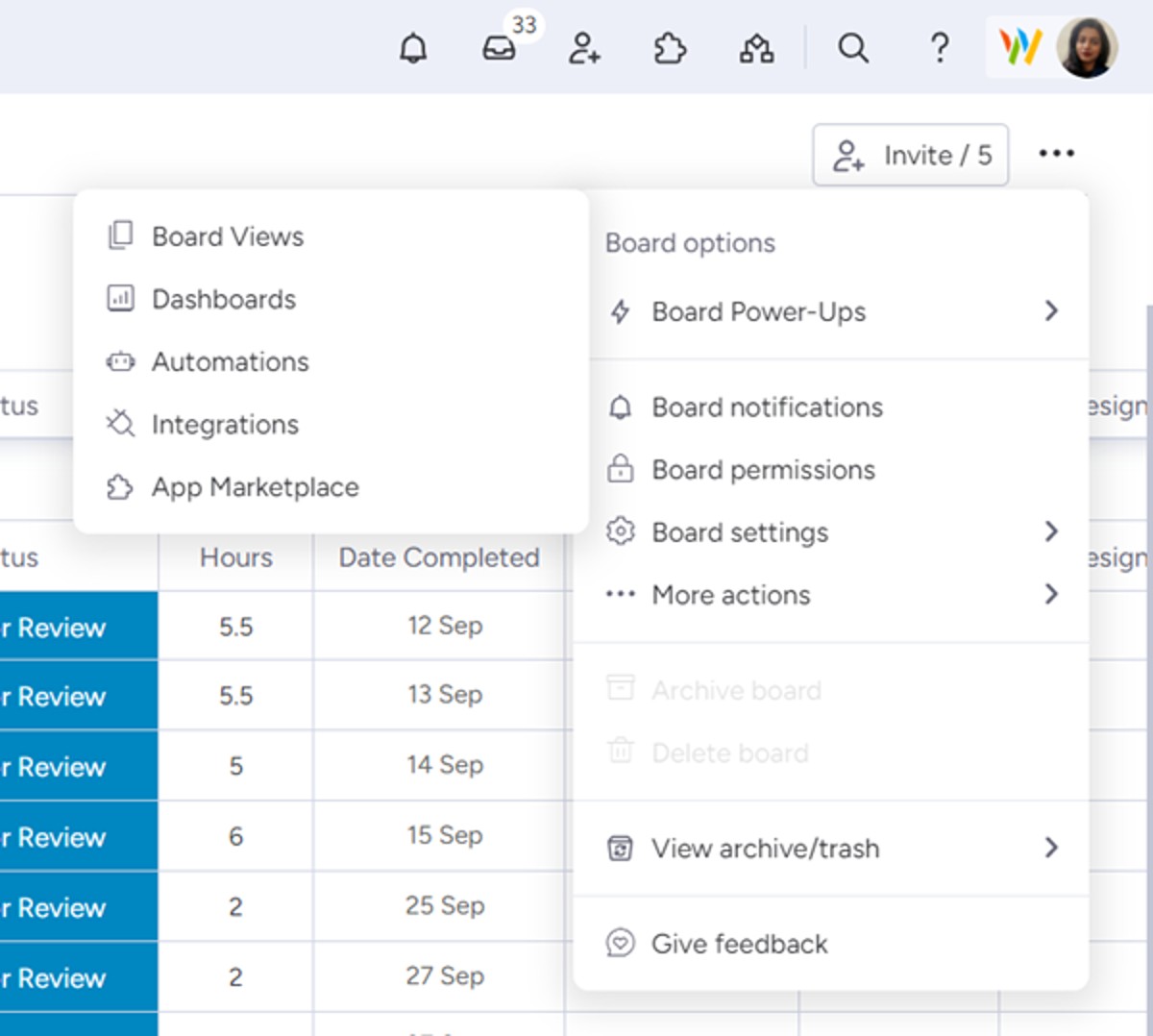Click the colorful product logo icon
Viewport: 1153px width, 1036px height.
(x=1019, y=47)
